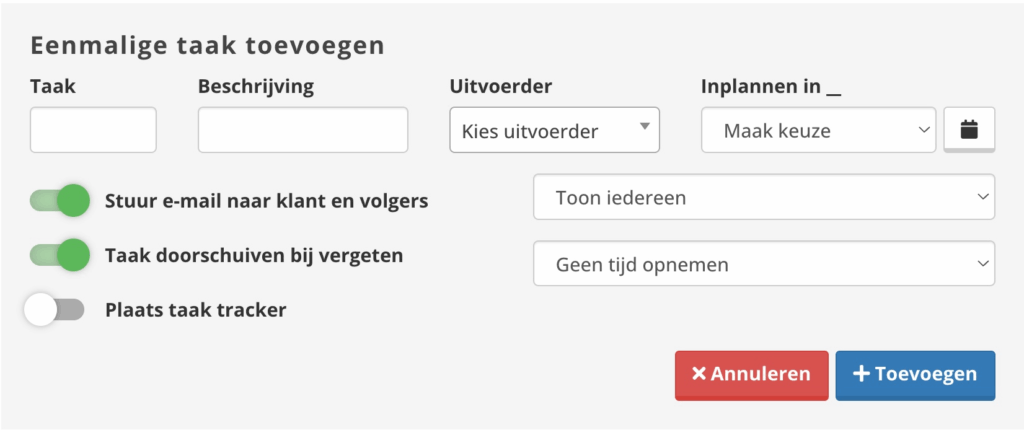Open the calendar date picker icon

pyautogui.click(x=968, y=130)
